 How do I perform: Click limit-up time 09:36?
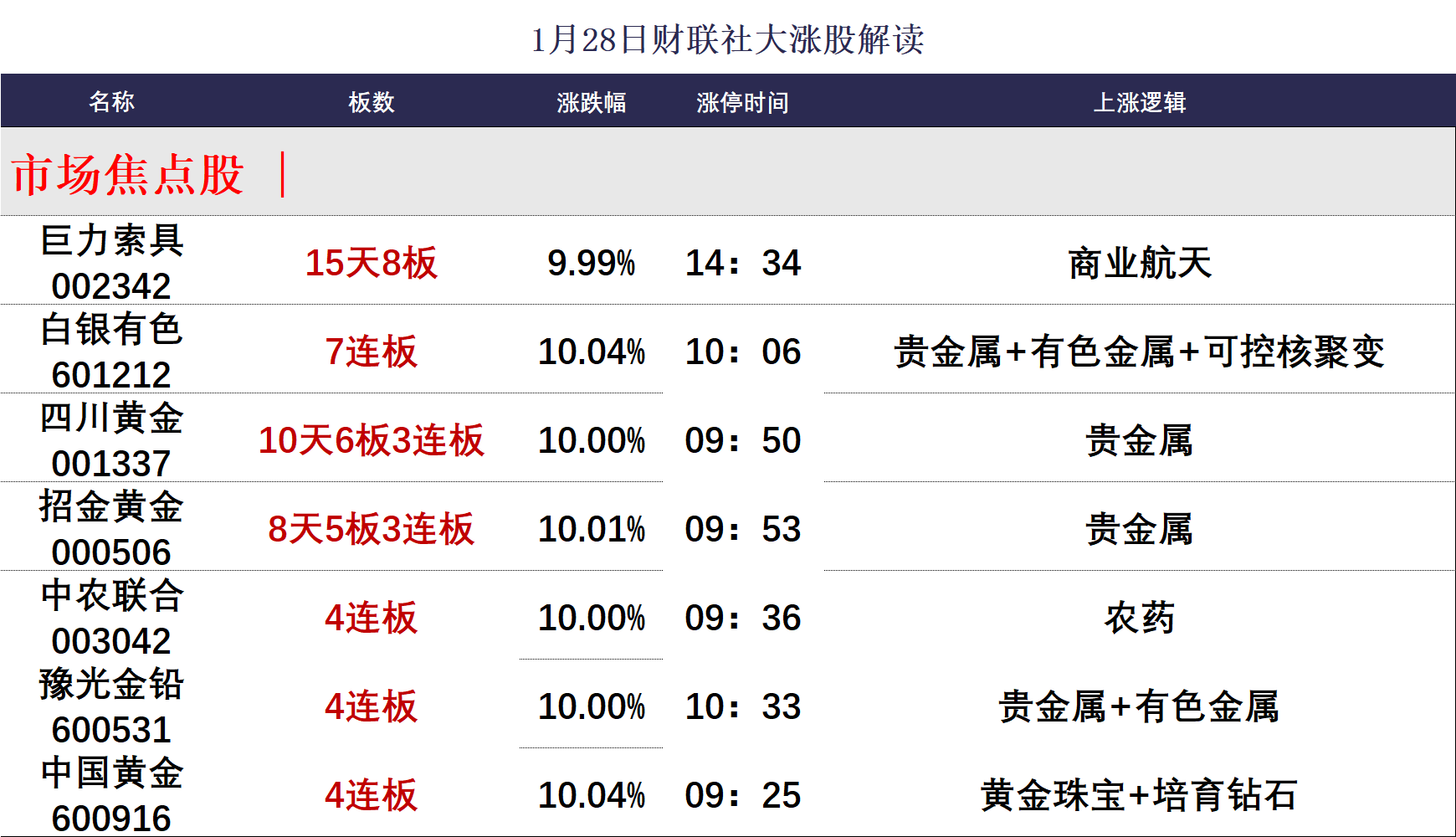click(742, 618)
